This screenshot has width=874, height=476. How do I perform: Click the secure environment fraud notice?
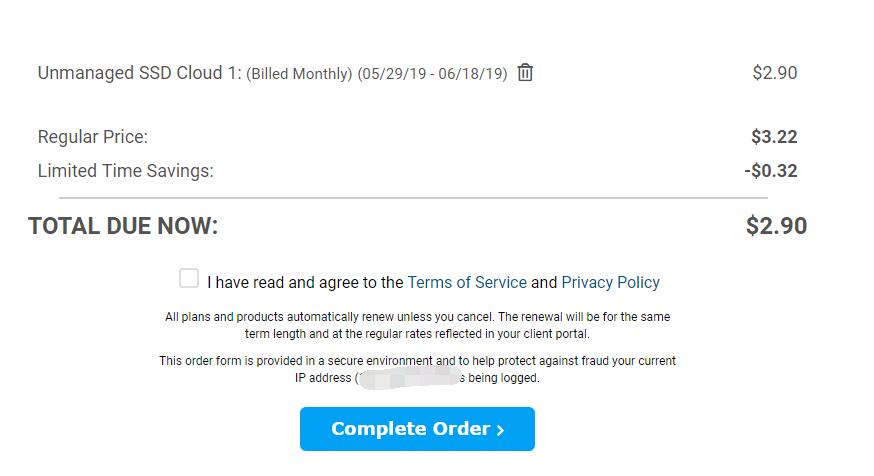point(417,361)
